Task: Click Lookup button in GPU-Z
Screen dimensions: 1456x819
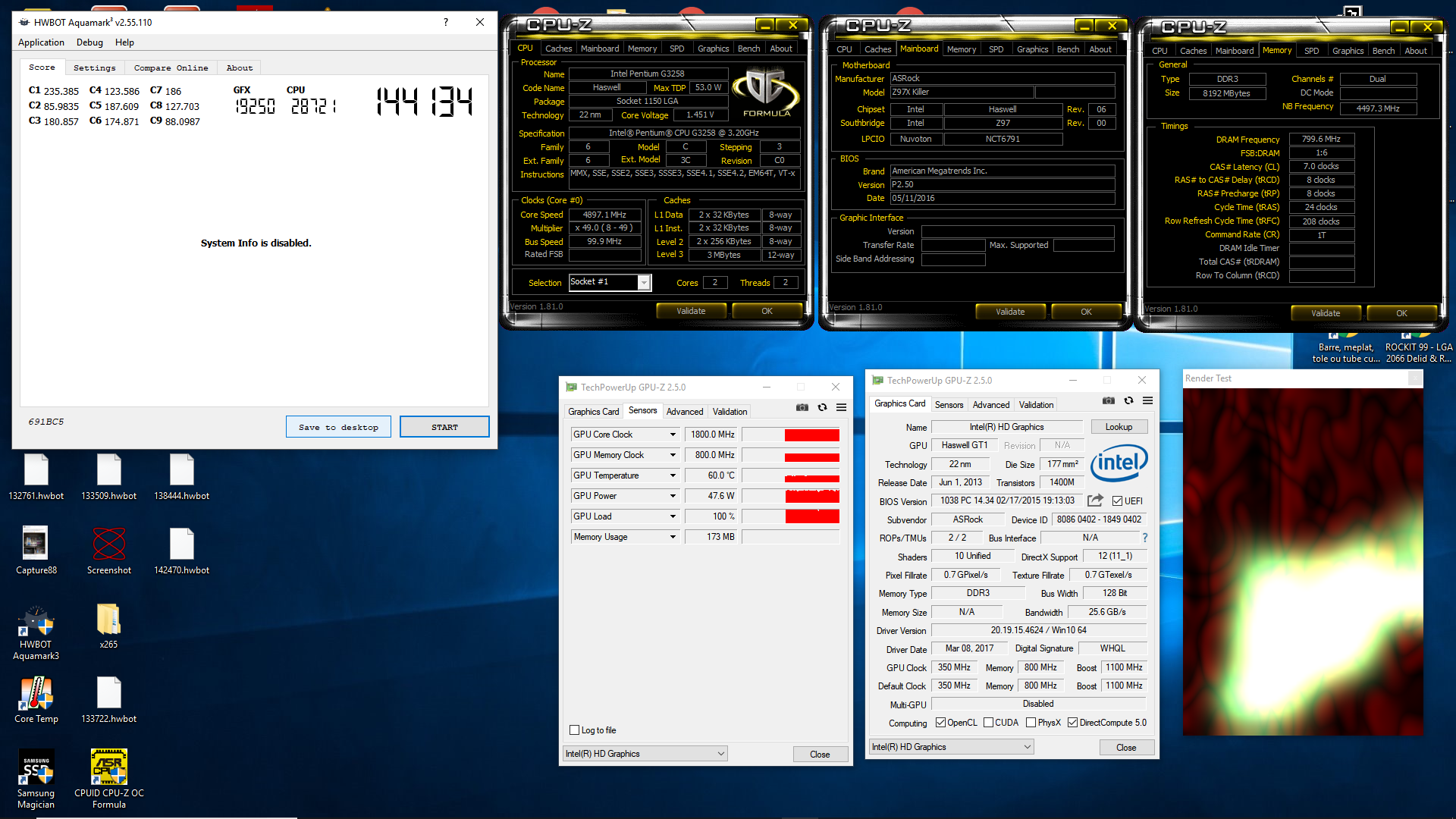Action: pyautogui.click(x=1119, y=427)
